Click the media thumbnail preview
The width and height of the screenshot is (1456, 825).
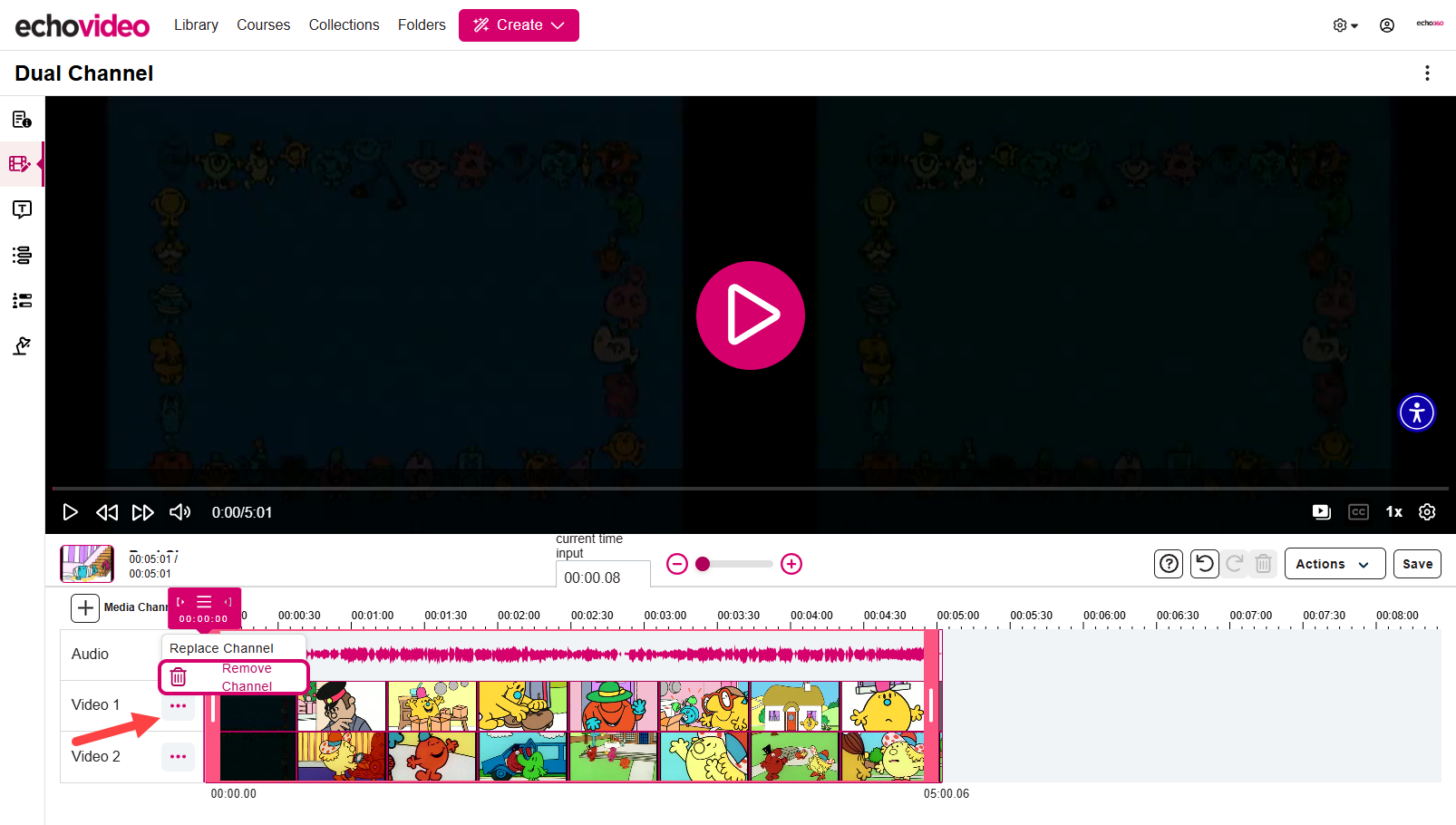87,564
